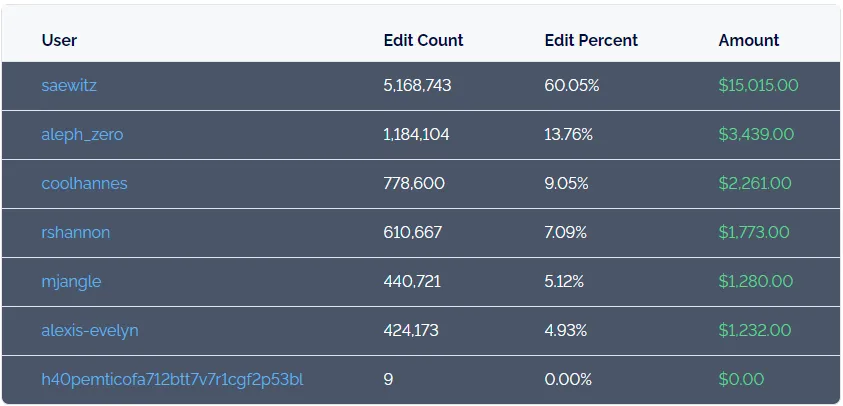The width and height of the screenshot is (843, 406).
Task: Open the saewitz user link
Action: (x=69, y=86)
